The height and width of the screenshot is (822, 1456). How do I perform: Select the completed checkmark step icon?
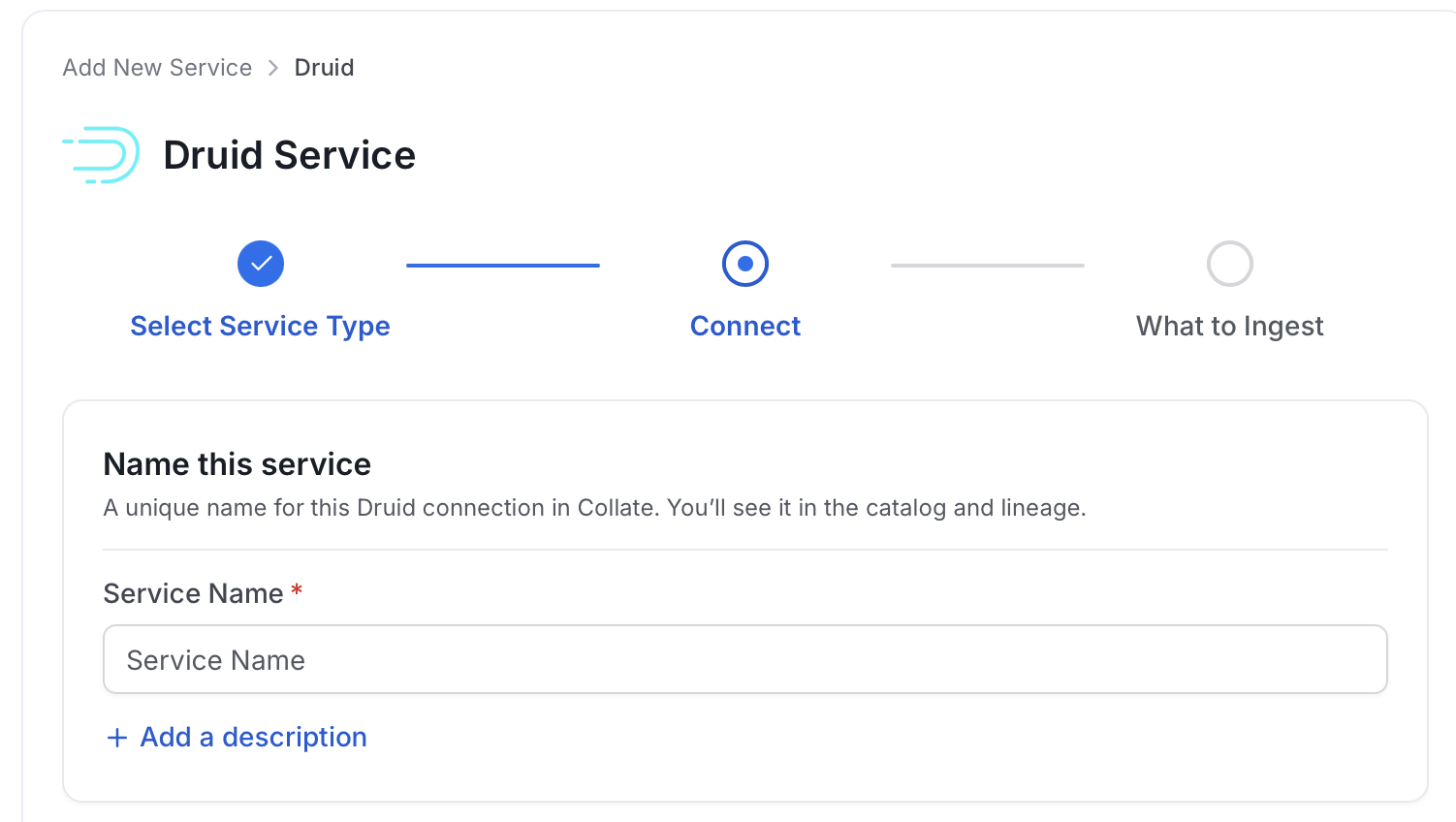tap(261, 264)
